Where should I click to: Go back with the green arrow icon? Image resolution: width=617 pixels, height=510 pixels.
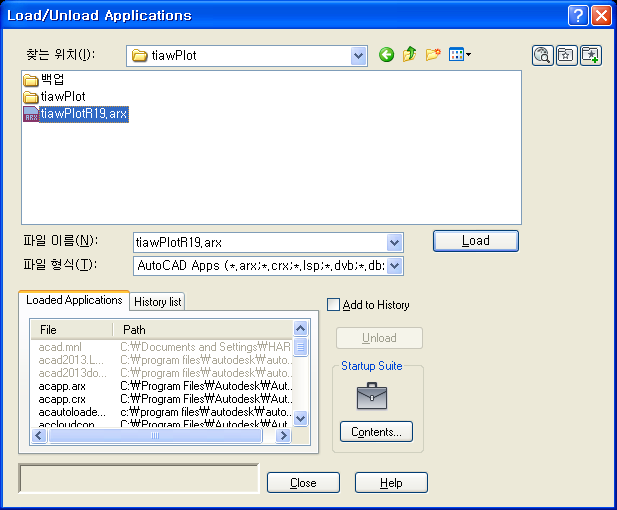(x=386, y=55)
